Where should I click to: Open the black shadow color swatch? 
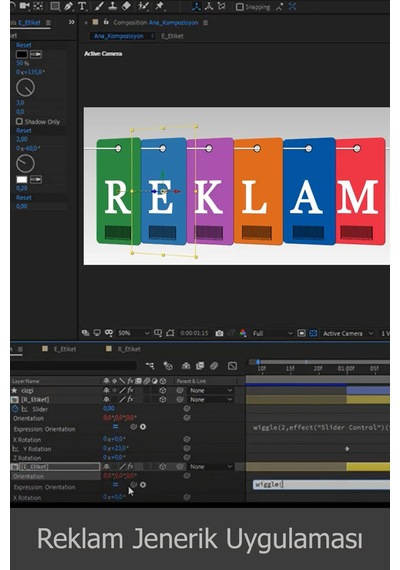21,55
